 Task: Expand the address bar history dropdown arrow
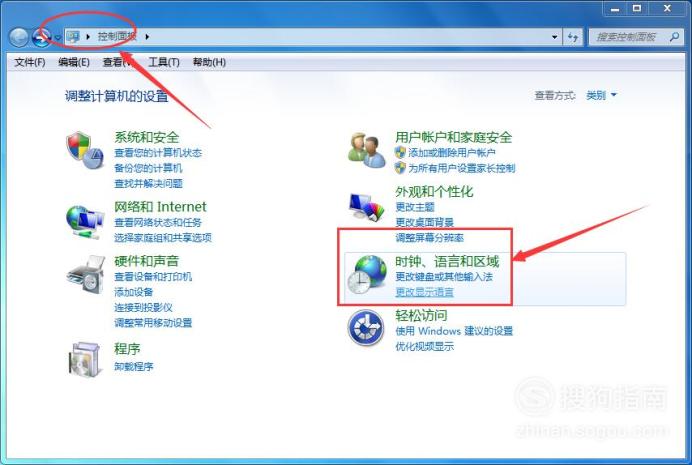554,37
